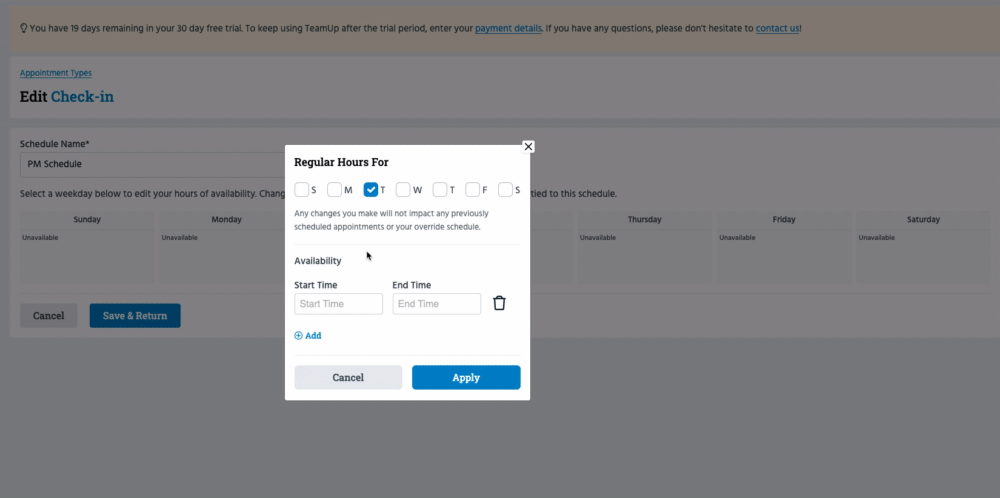
Task: Enable the Saturday checkbox in the dialog
Action: click(506, 190)
